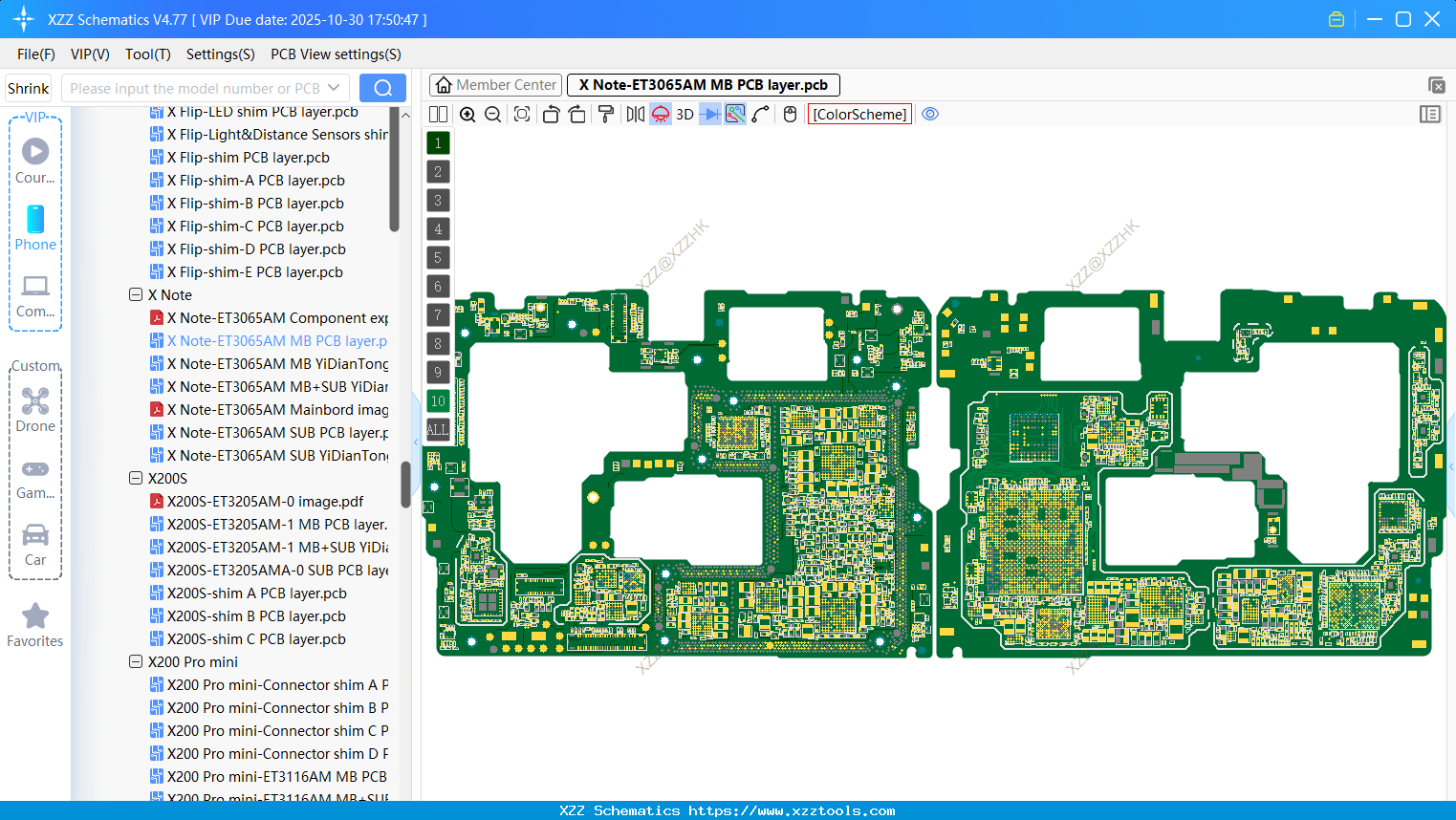Toggle the eye visibility icon beside ColorScheme
This screenshot has width=1456, height=820.
pyautogui.click(x=929, y=114)
